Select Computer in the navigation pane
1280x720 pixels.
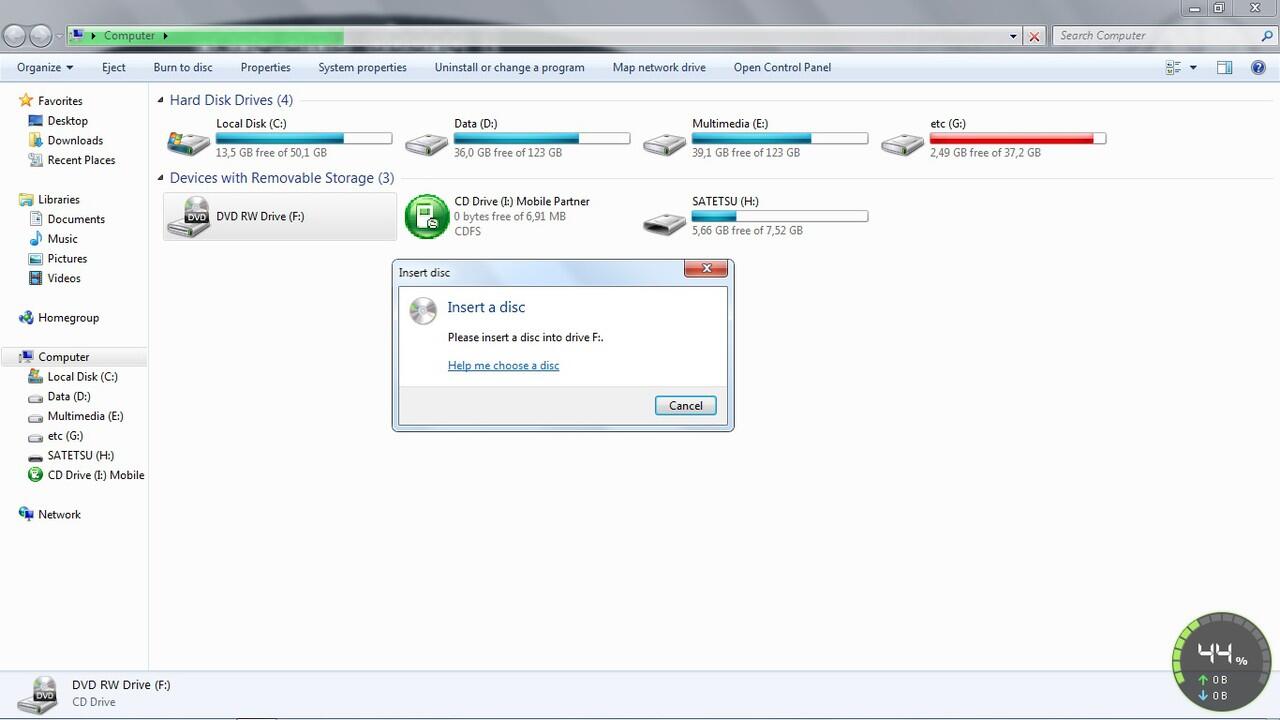click(x=64, y=357)
